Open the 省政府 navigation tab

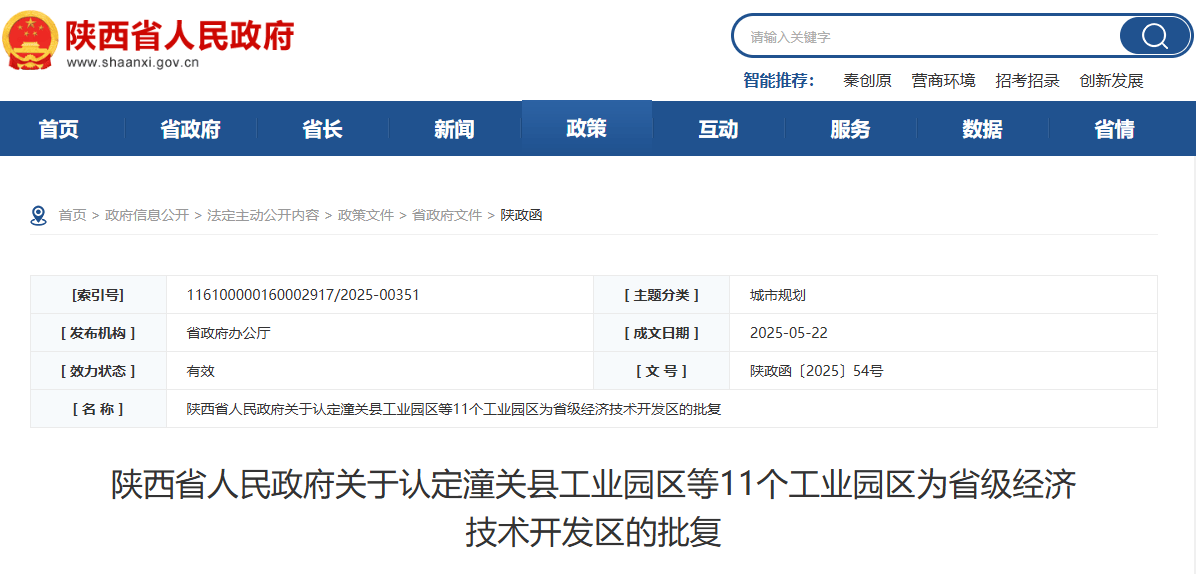click(x=191, y=129)
